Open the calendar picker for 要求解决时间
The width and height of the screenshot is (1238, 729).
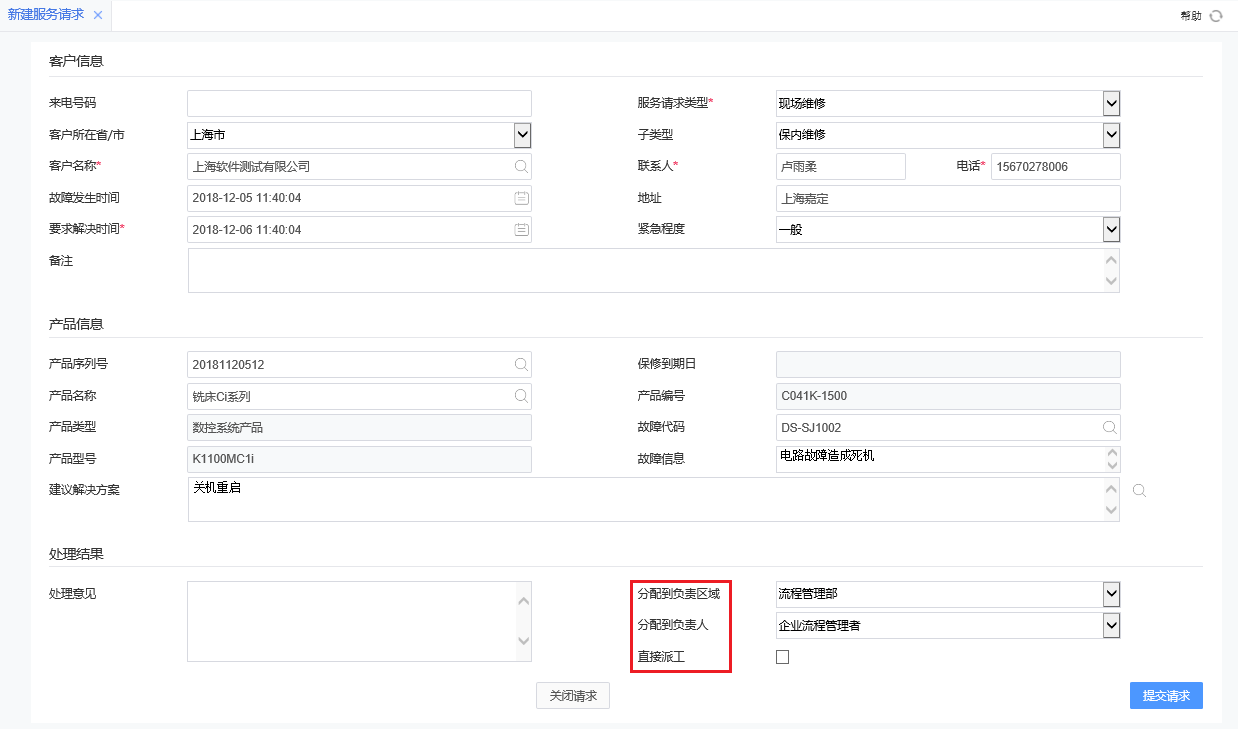click(520, 229)
